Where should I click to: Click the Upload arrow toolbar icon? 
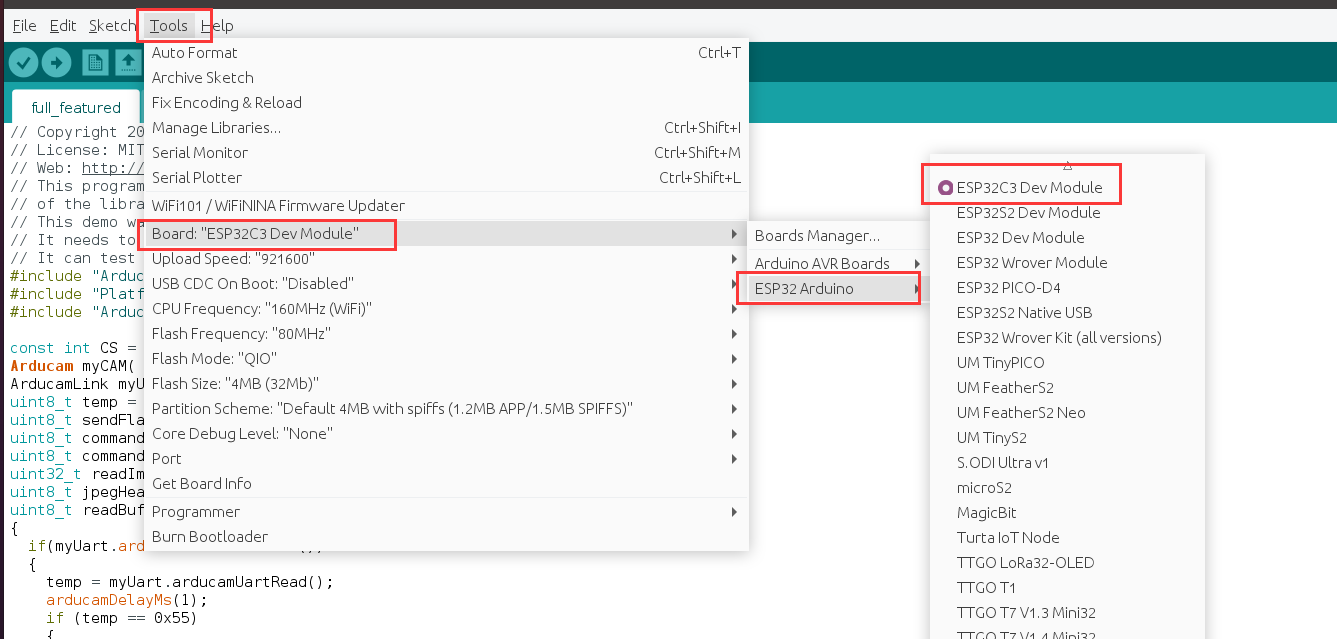[x=56, y=63]
